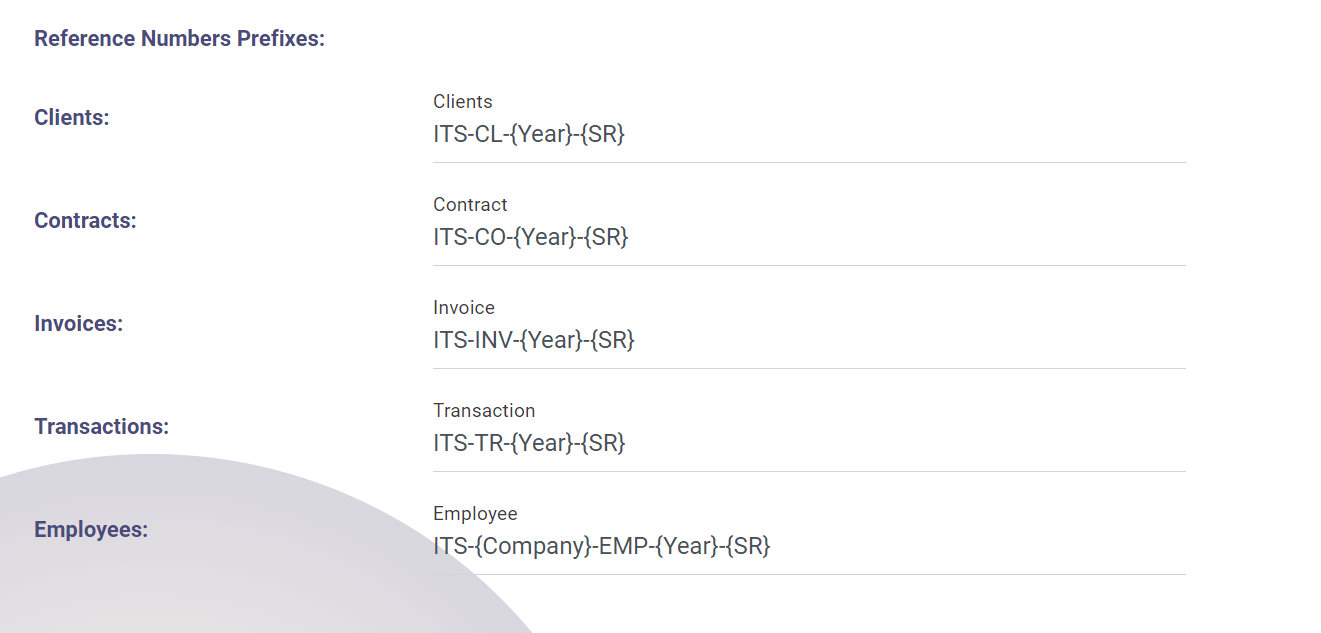Click the bold "Clients:" row label

[72, 117]
